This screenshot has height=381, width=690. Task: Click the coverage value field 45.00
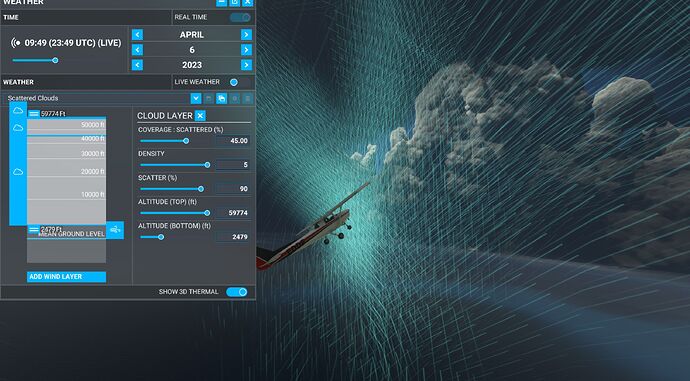pyautogui.click(x=233, y=141)
